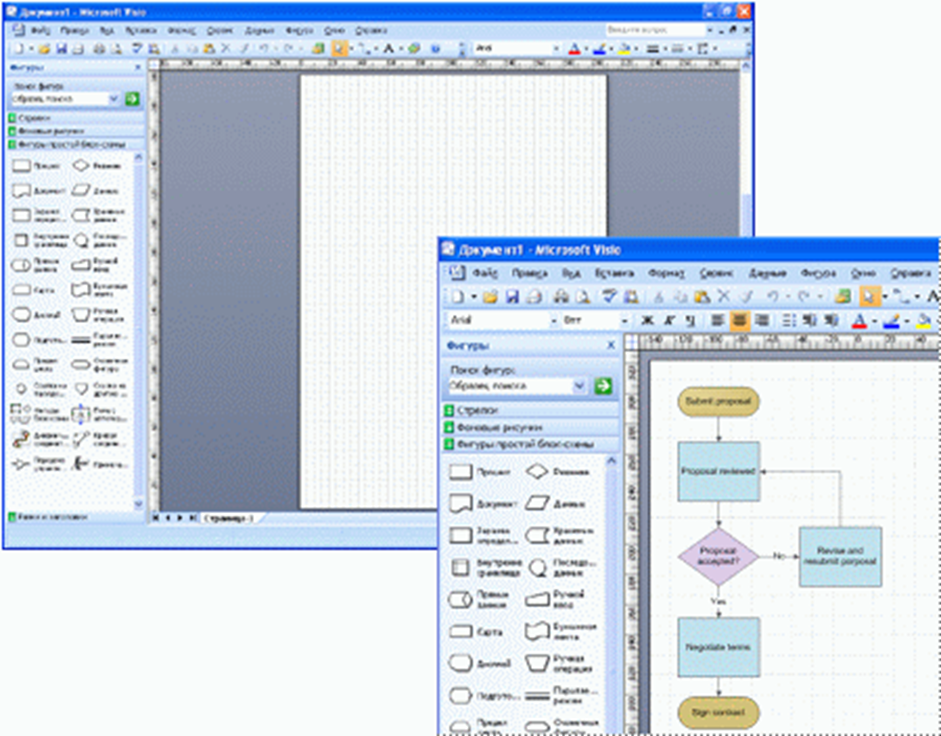
Task: Pick the Решение diamond shape in enlarged stencil
Action: 537,472
